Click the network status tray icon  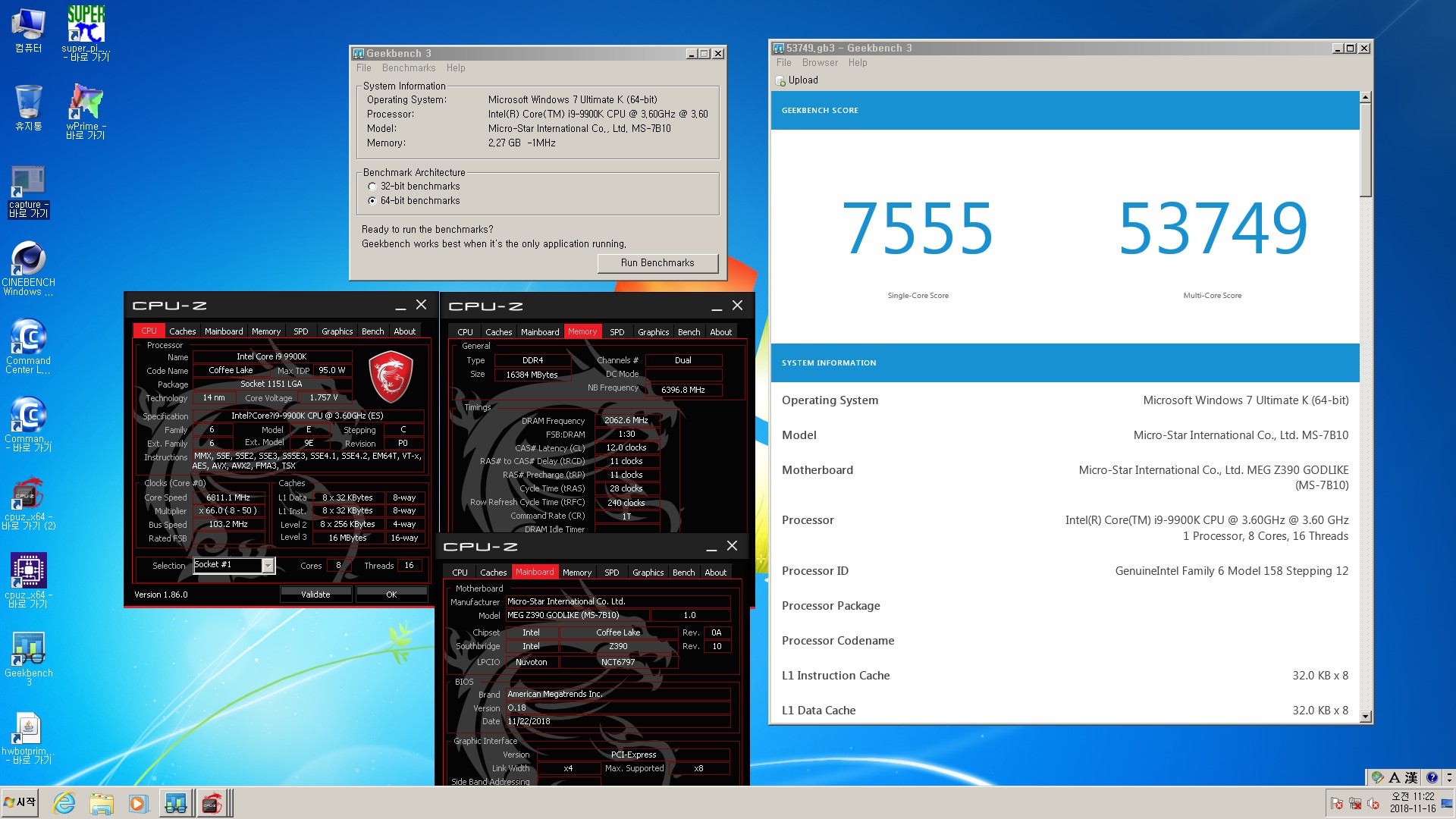pos(1354,804)
